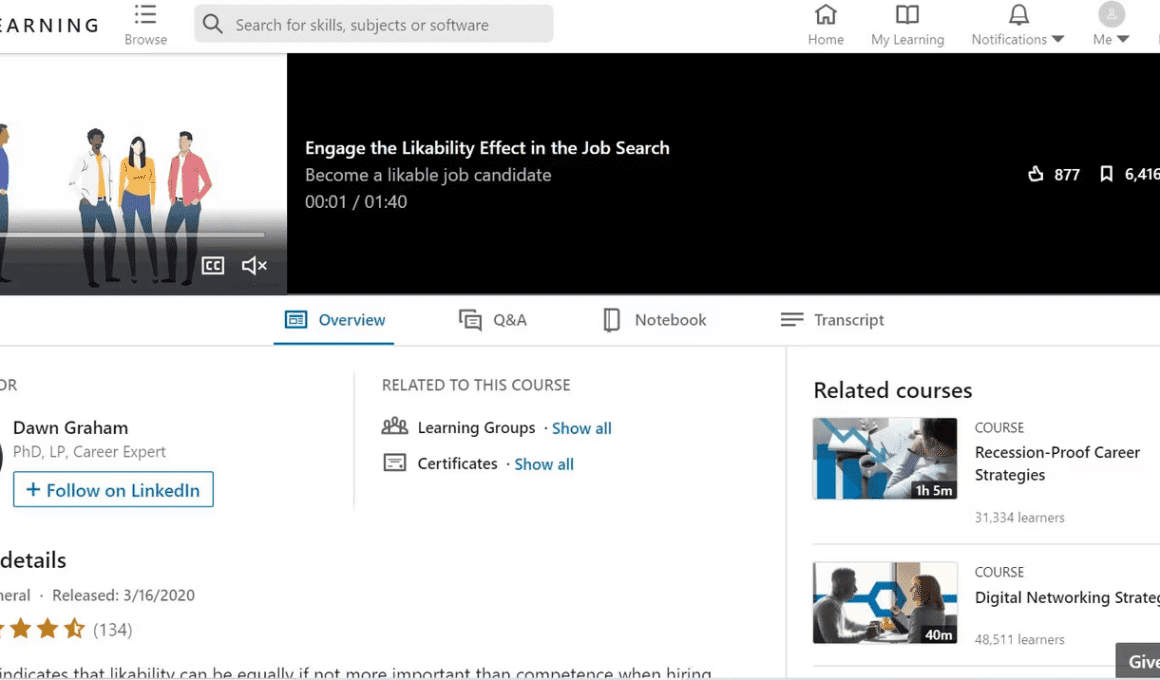Click the Notebook icon
Image resolution: width=1160 pixels, height=680 pixels.
click(x=611, y=320)
